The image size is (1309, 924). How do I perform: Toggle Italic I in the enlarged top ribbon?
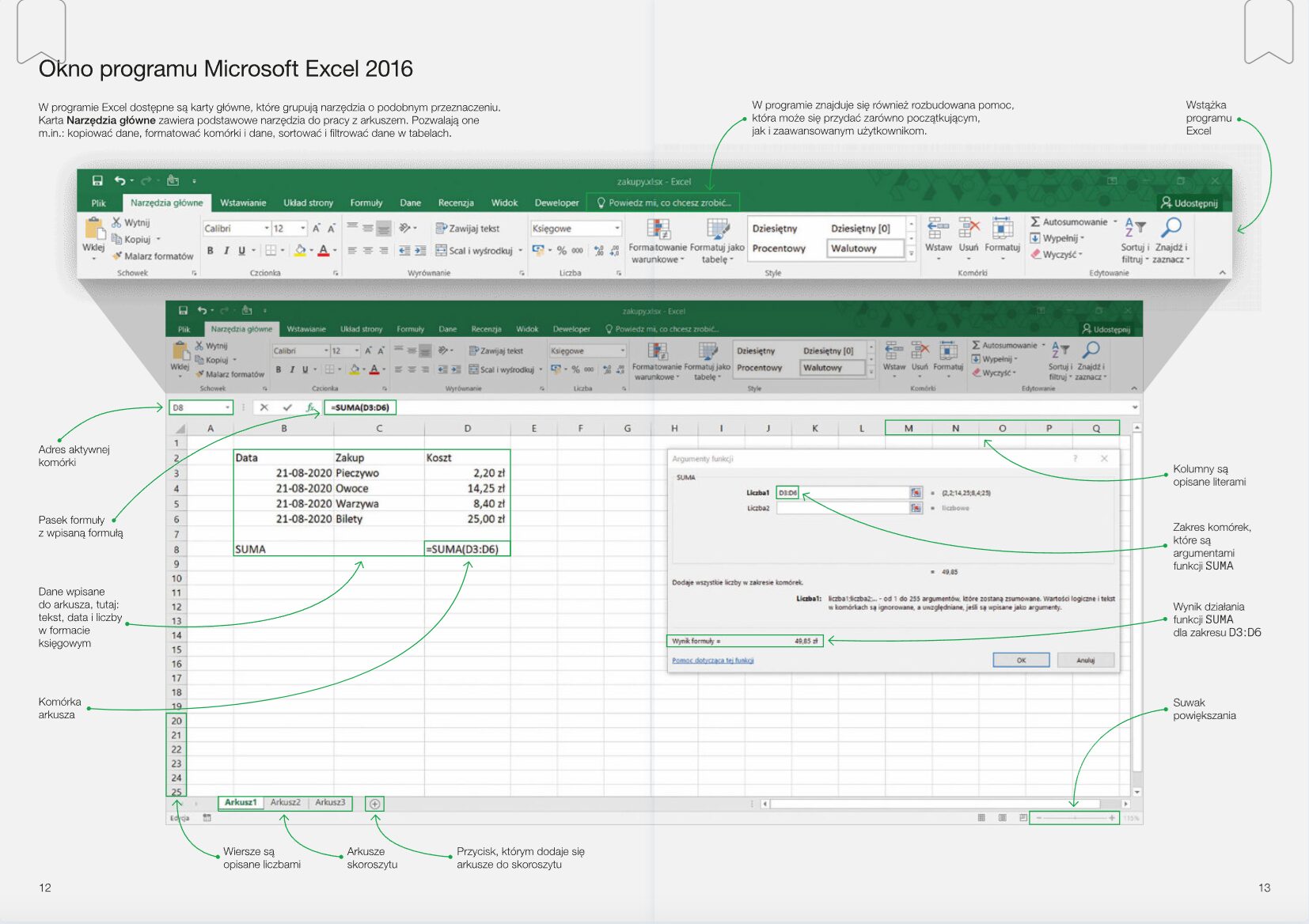click(226, 251)
